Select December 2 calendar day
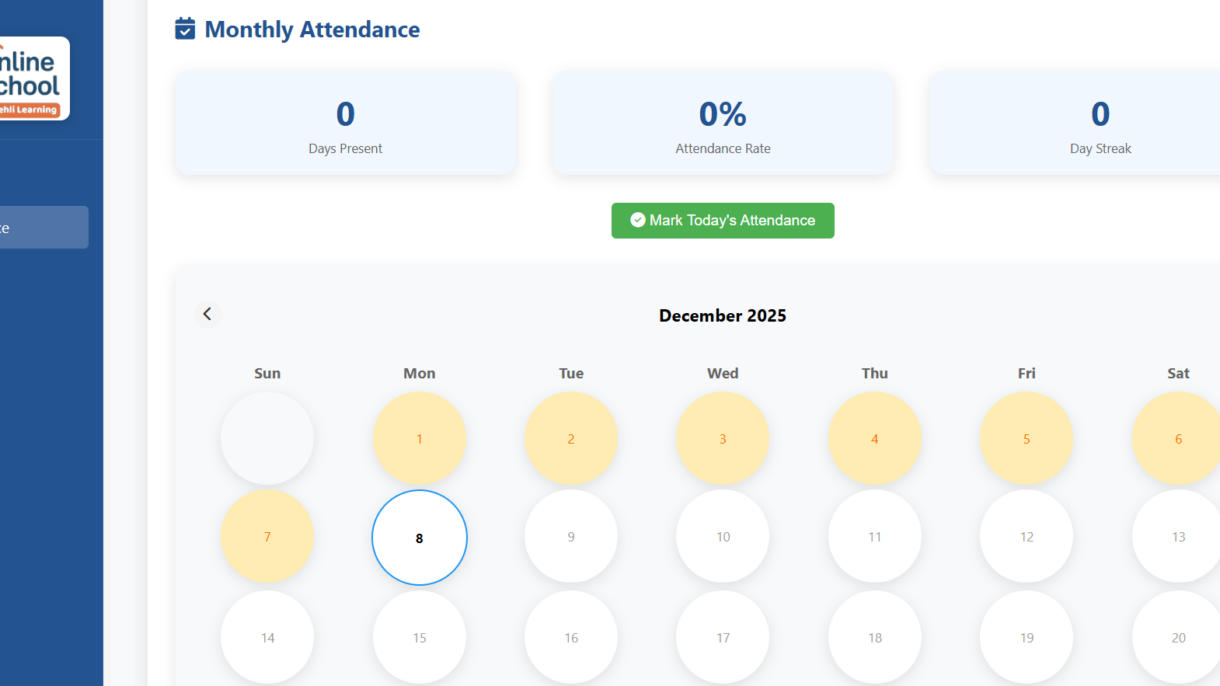The width and height of the screenshot is (1220, 686). coord(571,439)
